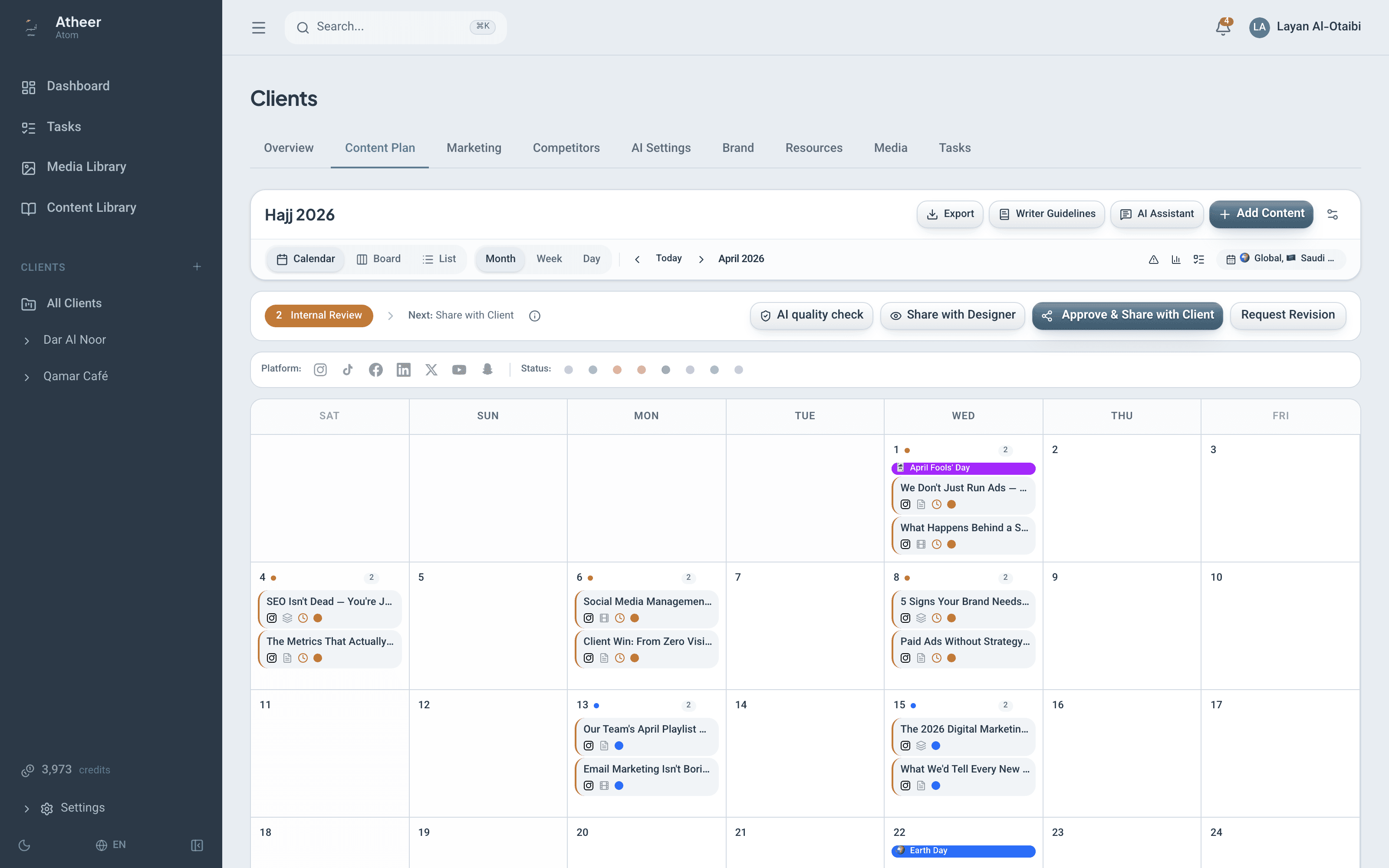Viewport: 1389px width, 868px height.
Task: Open "SEO Isn't Dead" content card
Action: point(330,609)
